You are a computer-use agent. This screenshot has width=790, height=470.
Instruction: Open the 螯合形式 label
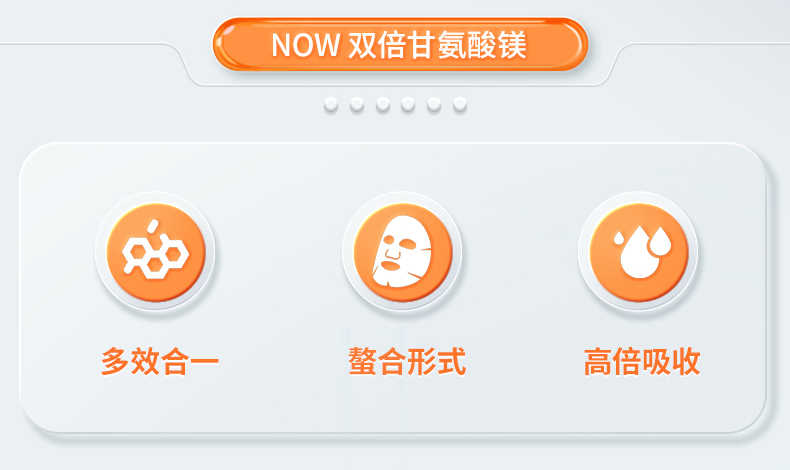coord(407,361)
